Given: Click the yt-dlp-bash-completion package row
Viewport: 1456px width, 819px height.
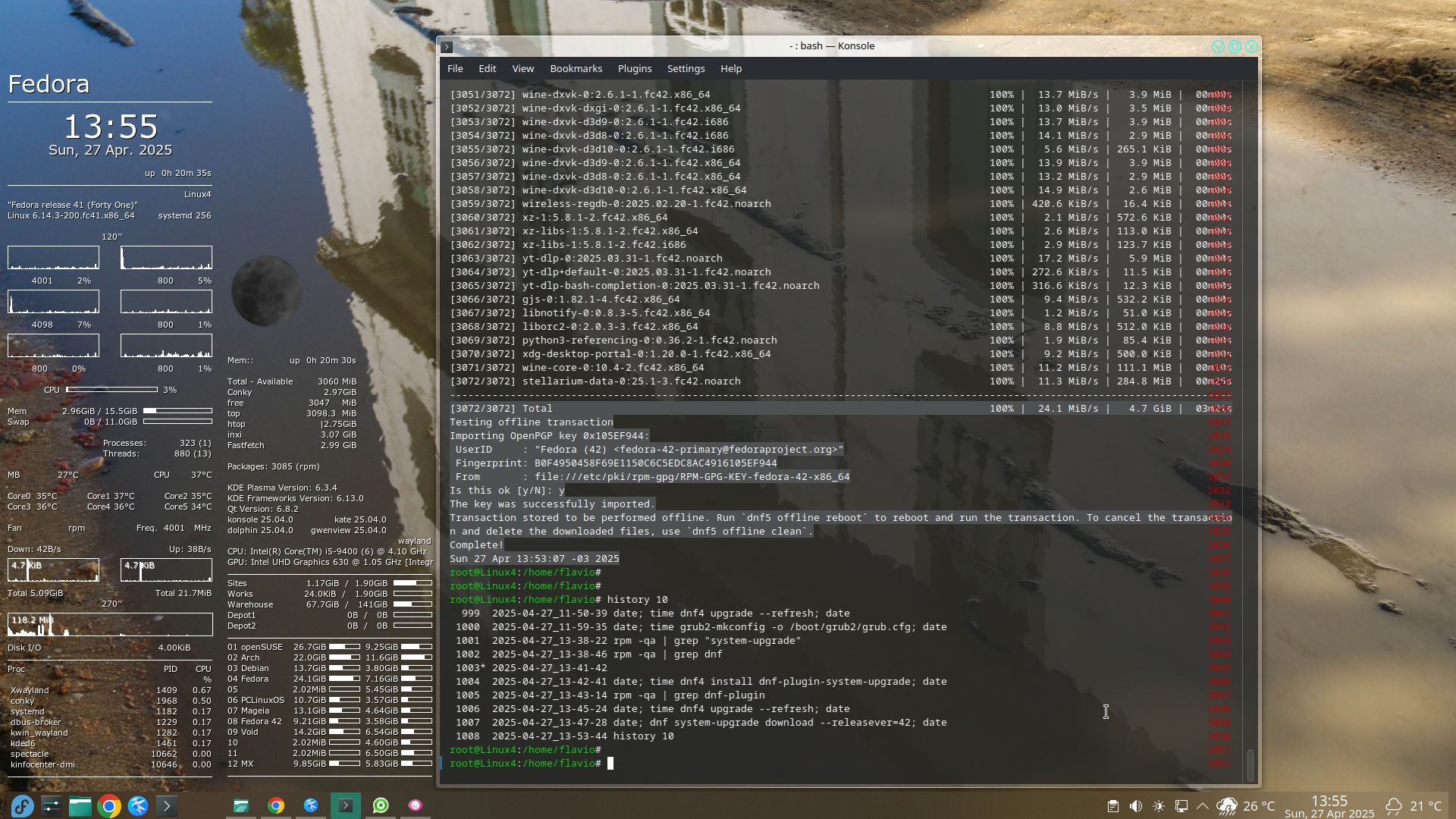Looking at the screenshot, I should (841, 286).
